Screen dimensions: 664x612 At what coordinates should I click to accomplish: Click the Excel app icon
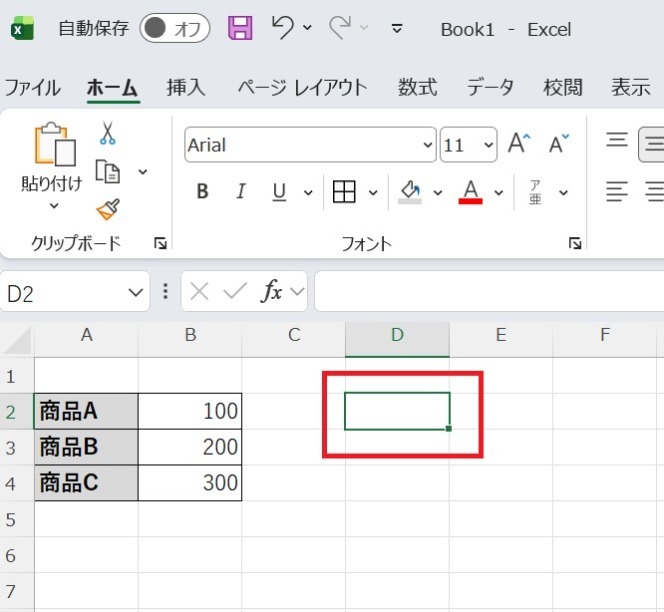coord(22,29)
